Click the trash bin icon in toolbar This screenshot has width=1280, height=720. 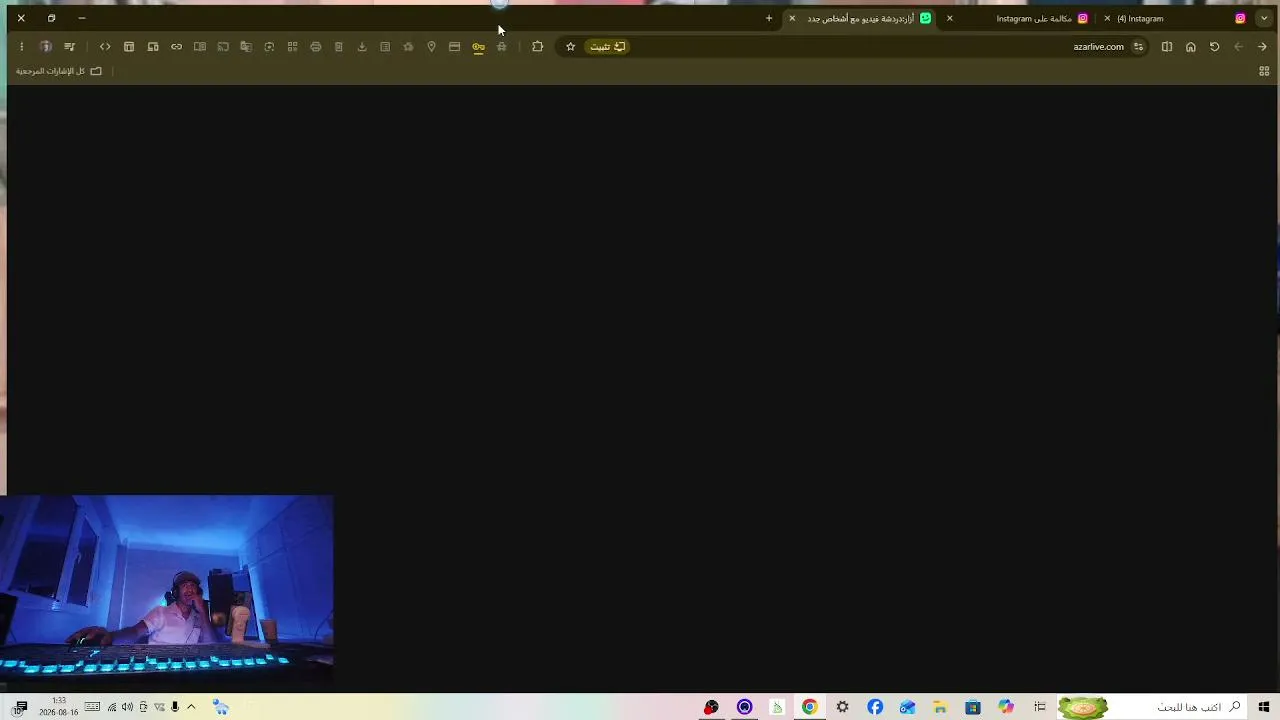[x=339, y=47]
